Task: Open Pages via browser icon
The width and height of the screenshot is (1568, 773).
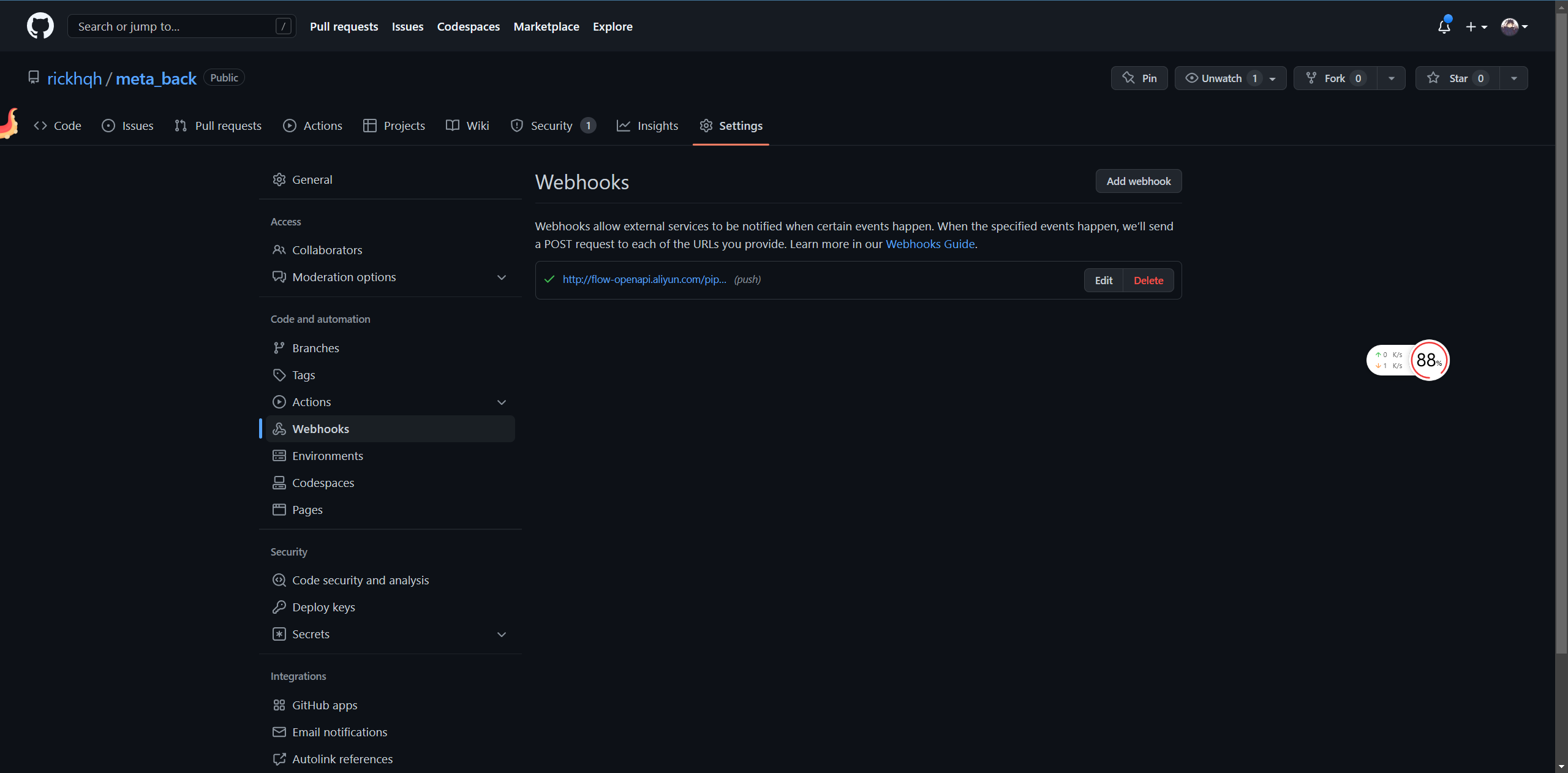Action: (x=279, y=510)
